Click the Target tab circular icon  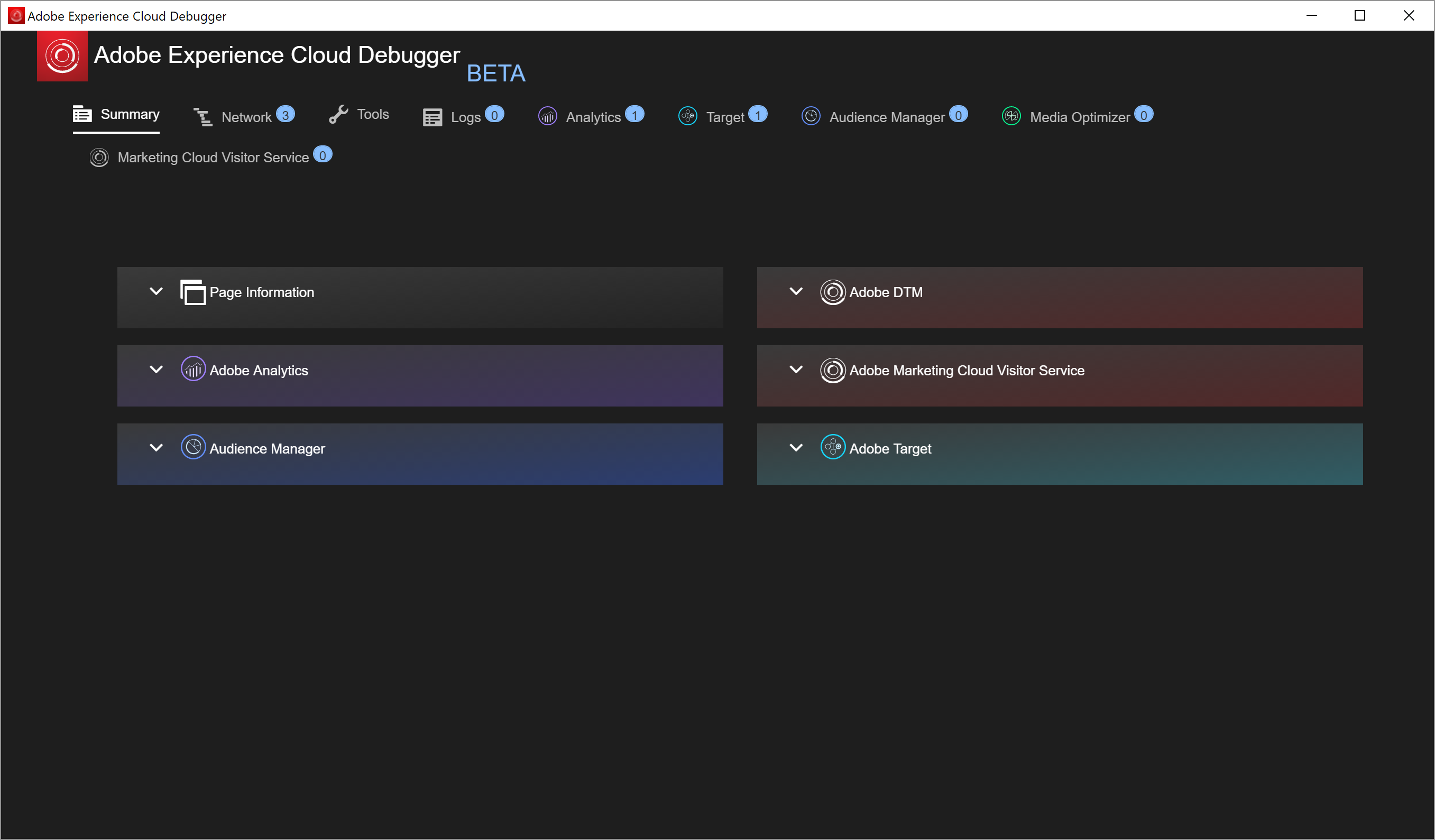click(x=688, y=117)
